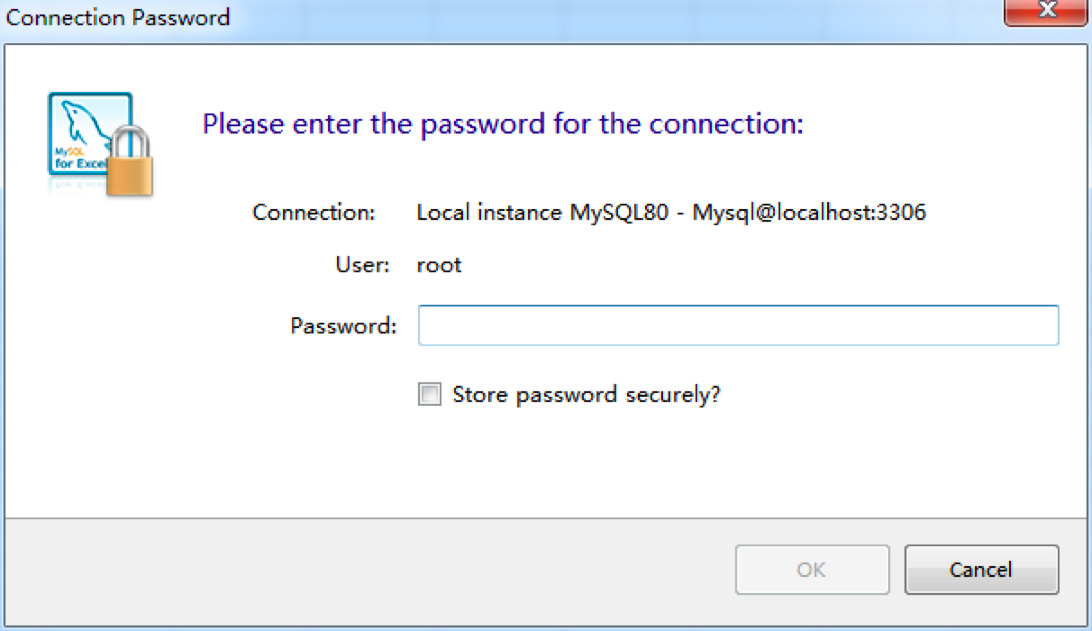
Task: Close the Connection Password dialog with X
Action: [1046, 12]
